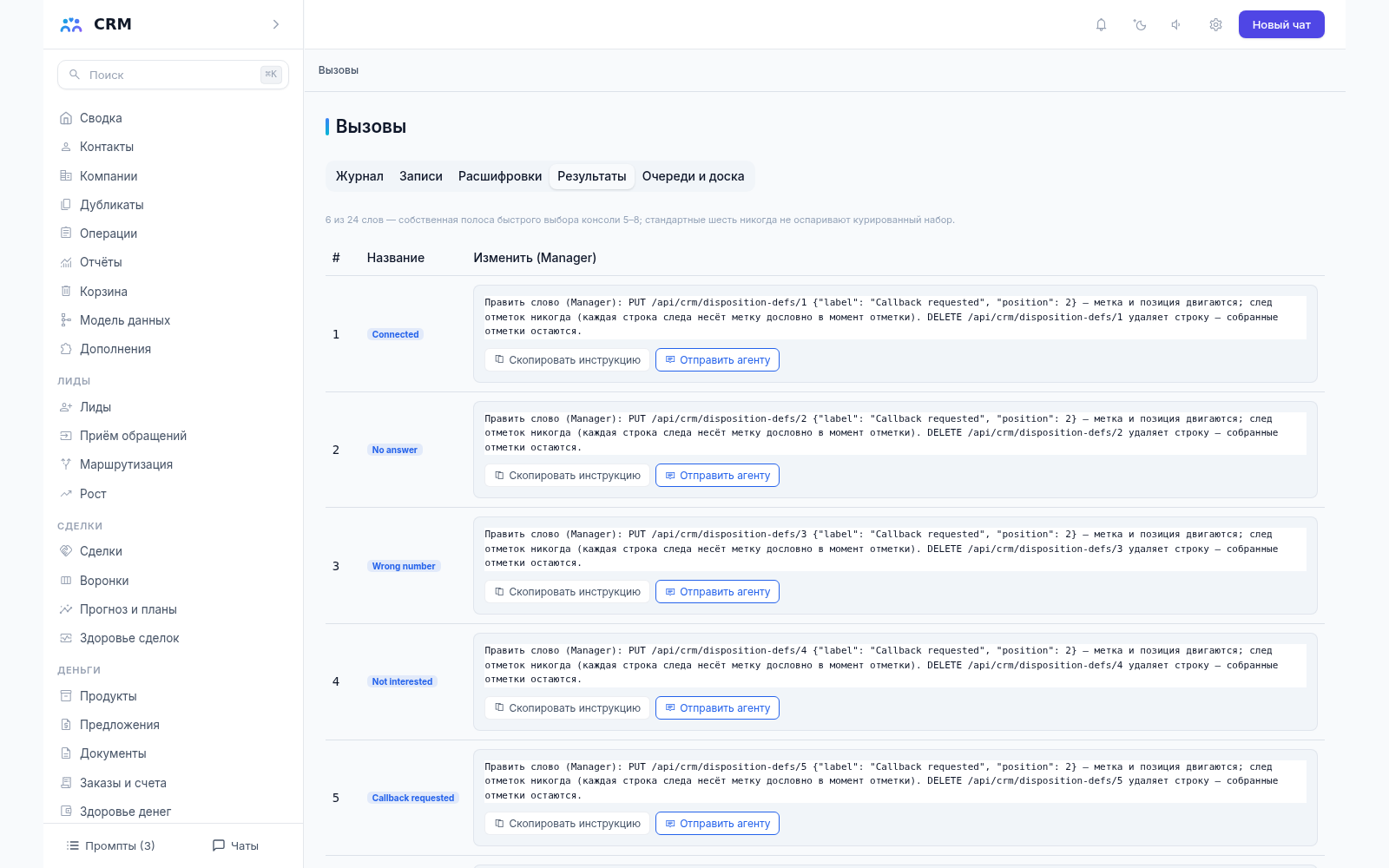Toggle dark mode moon icon
Screen dimensions: 1389x868
[1140, 24]
